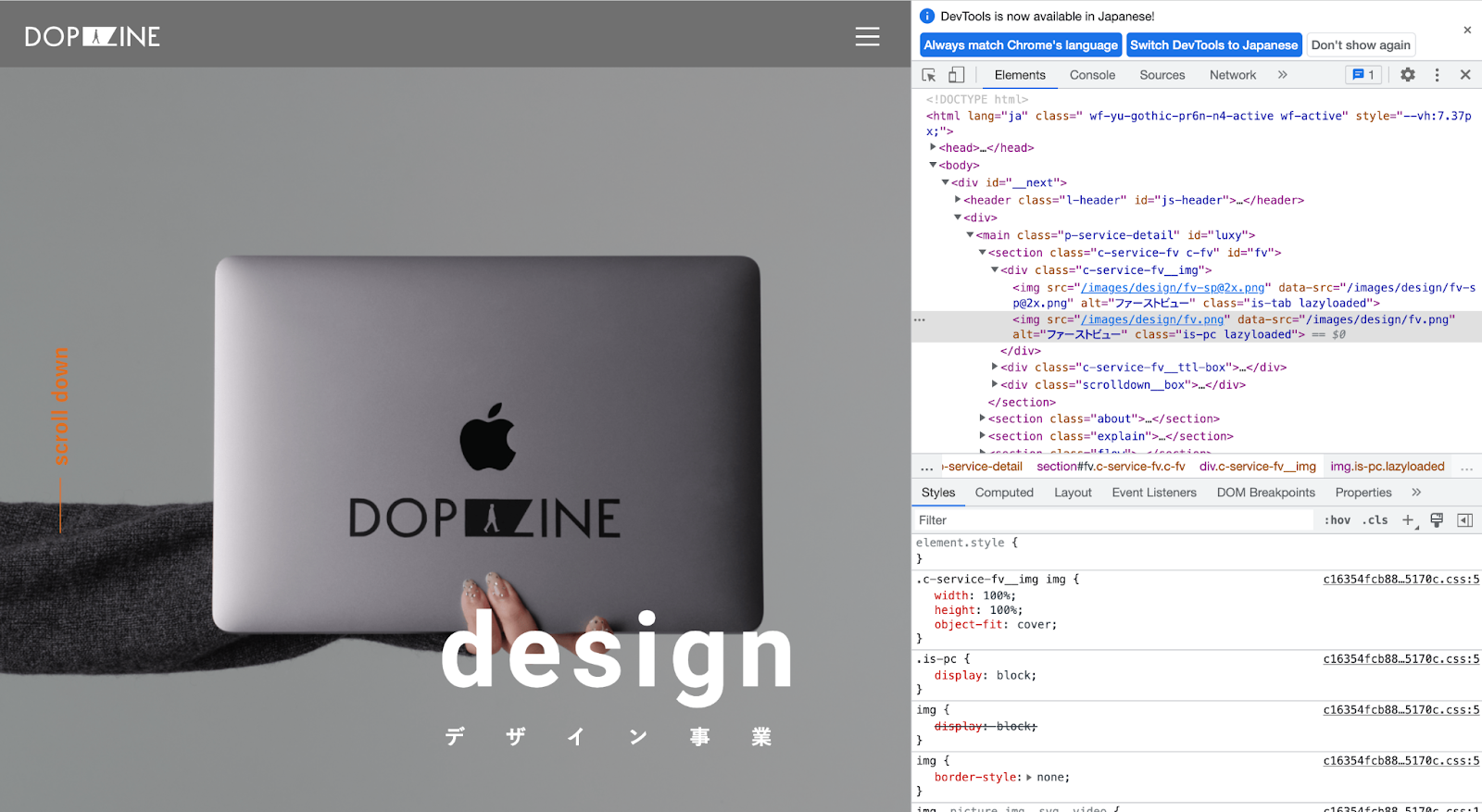Open the Network tab
The width and height of the screenshot is (1482, 812).
1233,75
